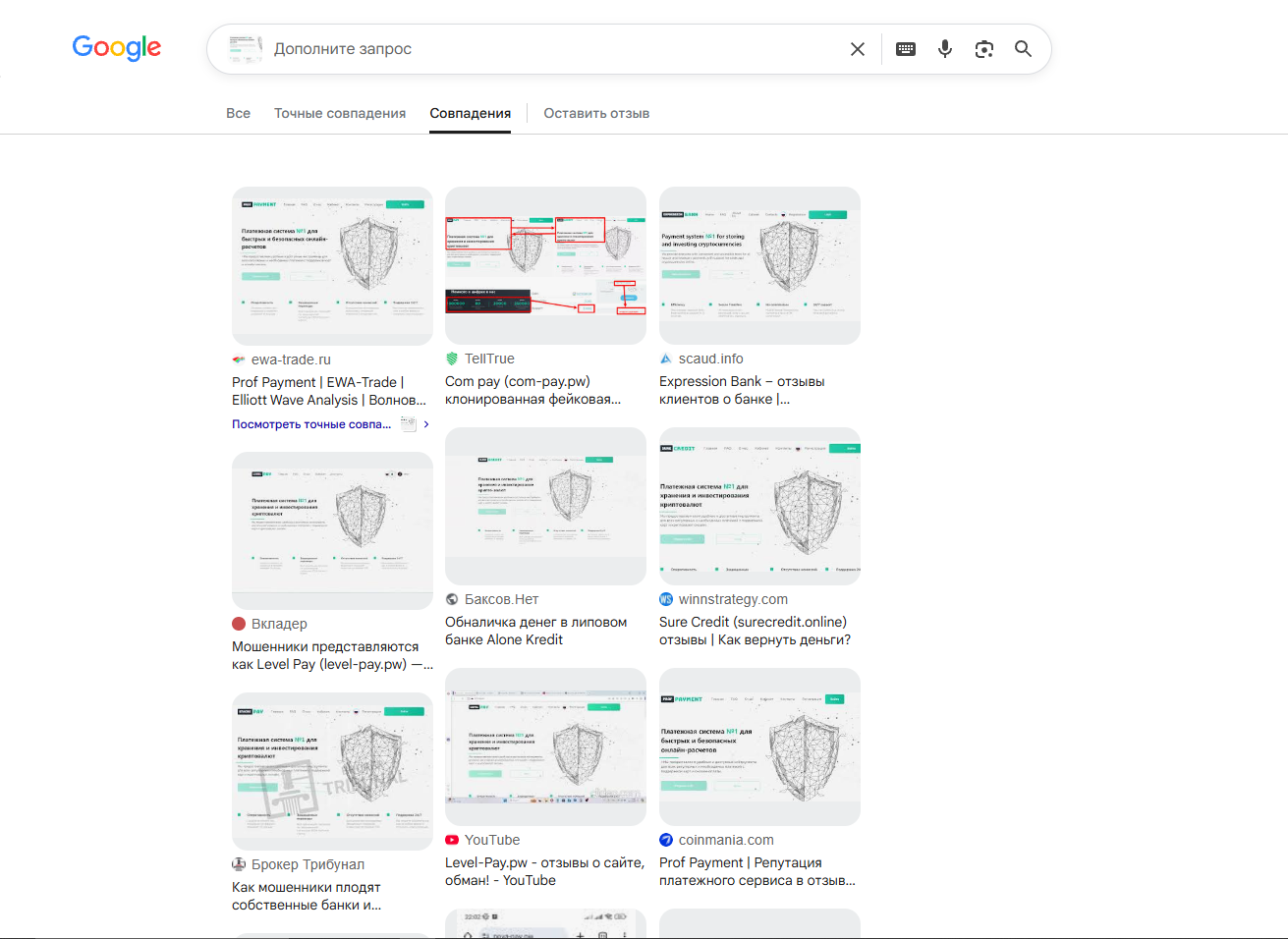Viewport: 1288px width, 939px height.
Task: Open 'Prof Payment | EWA-Trade' result title
Action: pyautogui.click(x=329, y=391)
